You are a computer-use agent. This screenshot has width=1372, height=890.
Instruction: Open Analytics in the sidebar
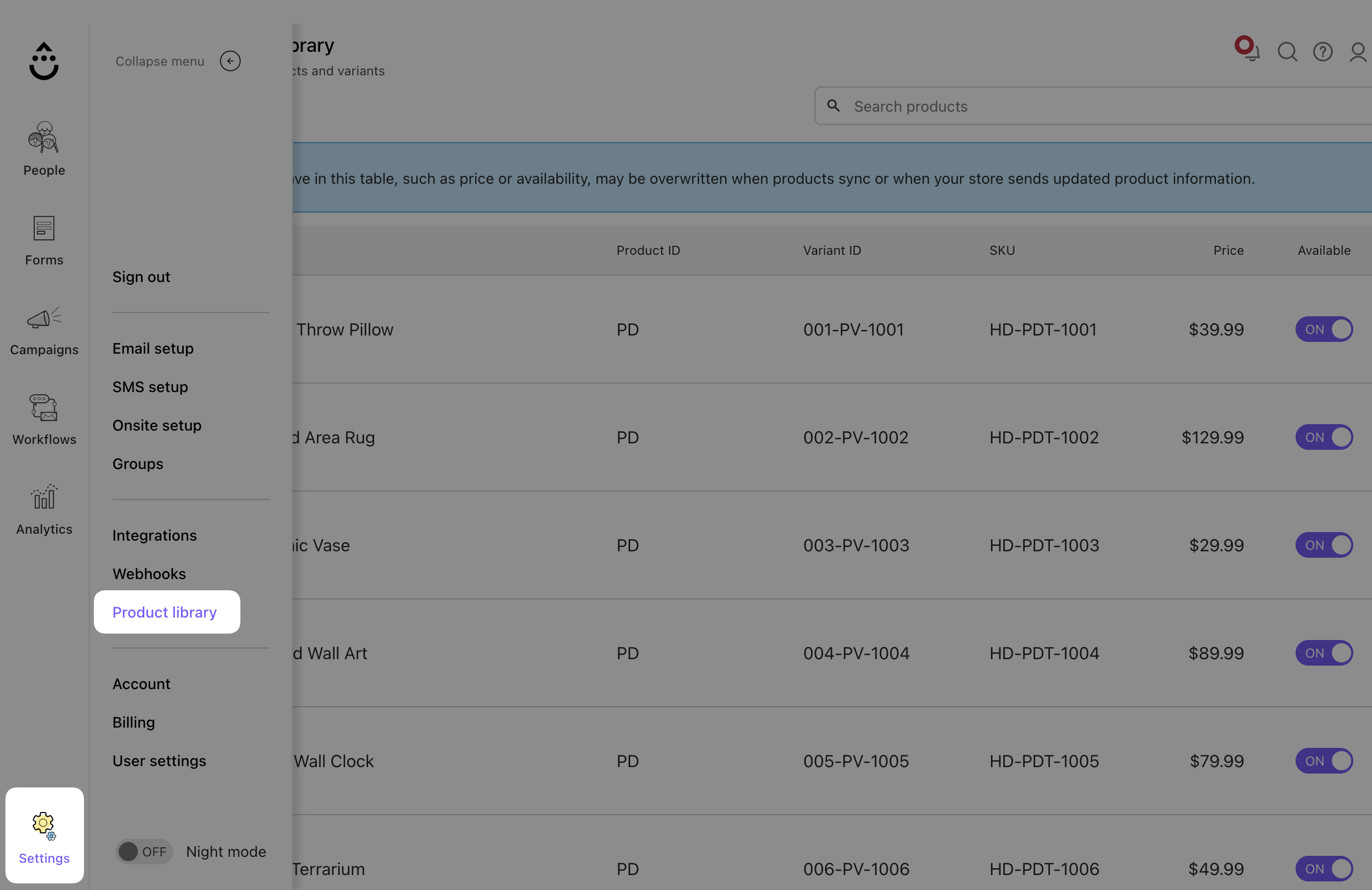point(44,509)
